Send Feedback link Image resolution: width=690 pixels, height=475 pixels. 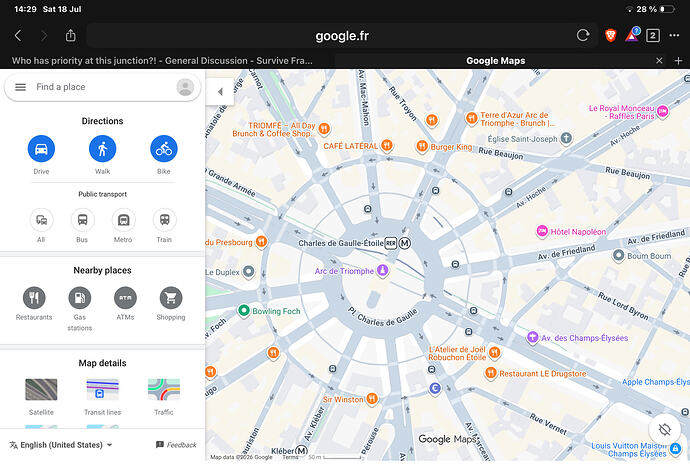tap(176, 445)
